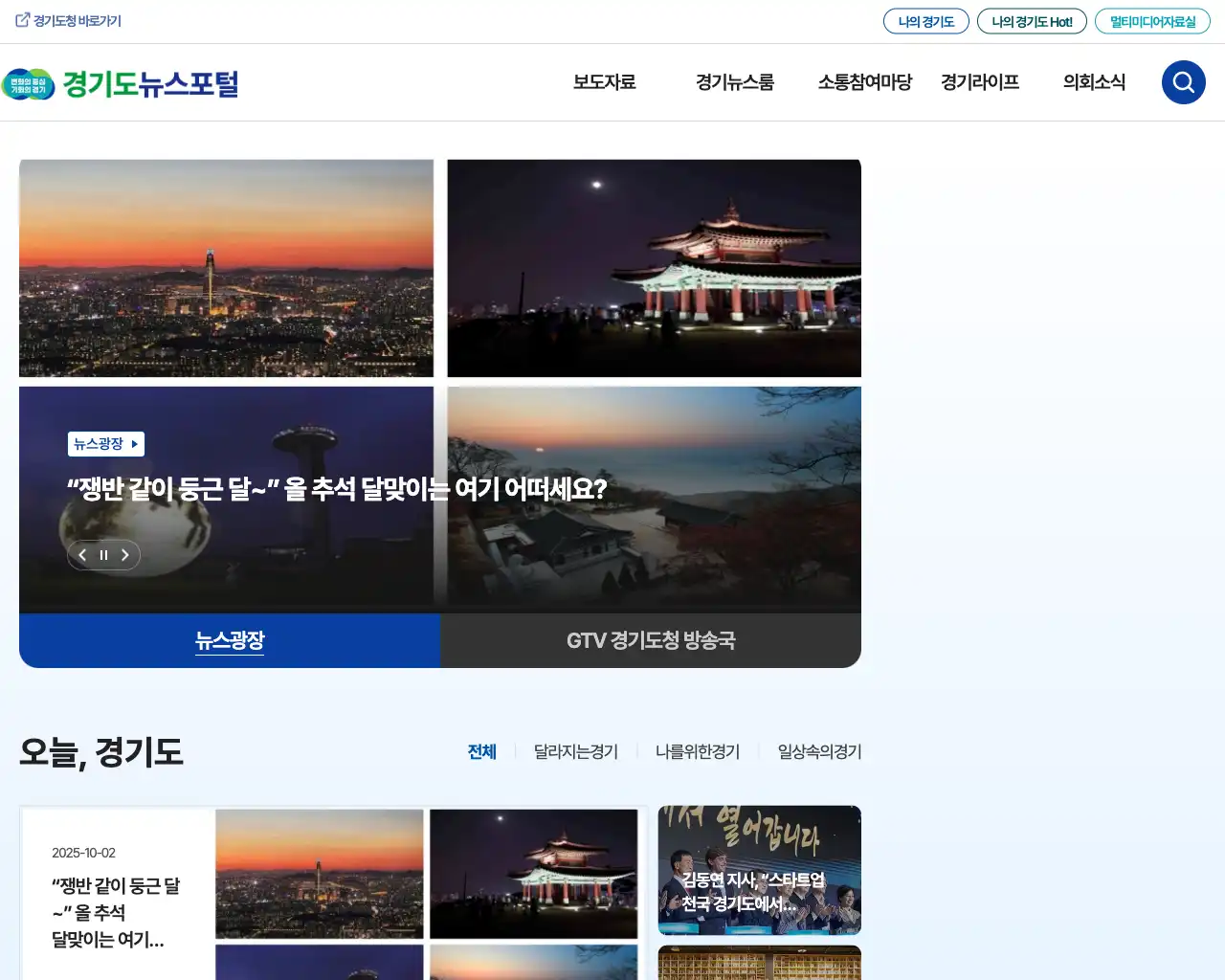1225x980 pixels.
Task: Open the 소통참여마당 menu
Action: (x=864, y=83)
